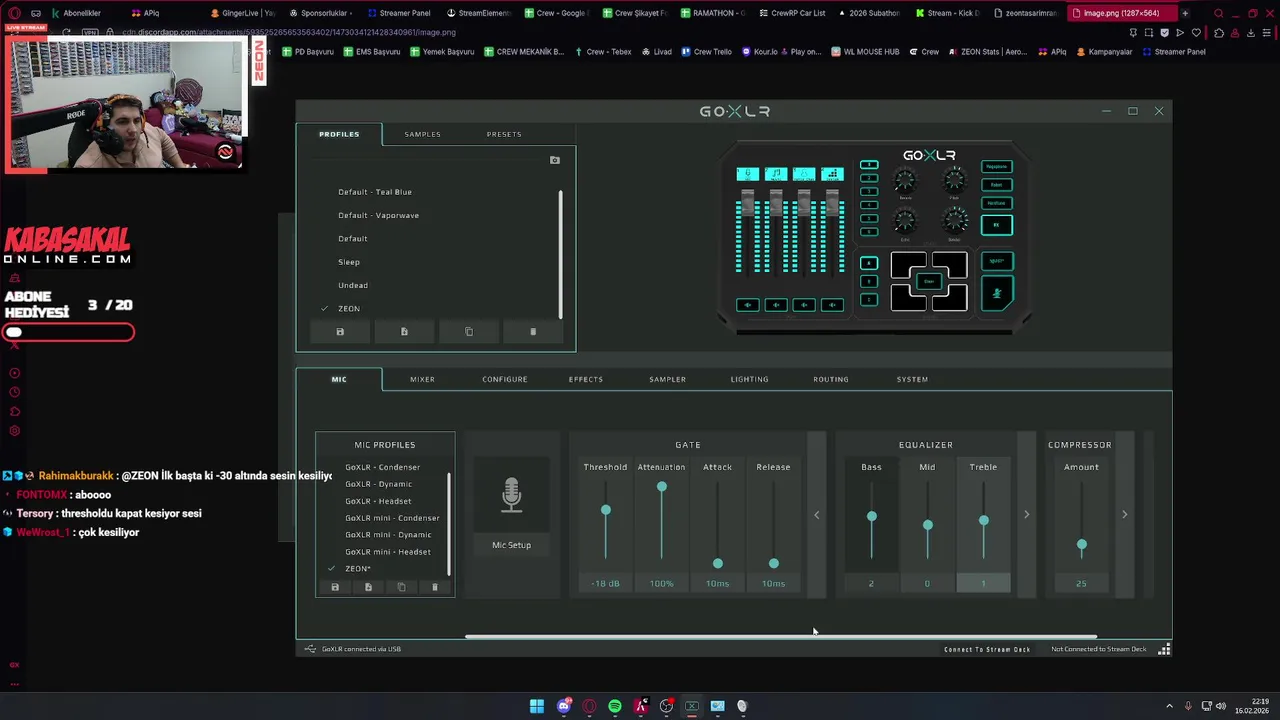
Task: Click the microphone icon above Mic Setup
Action: pyautogui.click(x=511, y=495)
